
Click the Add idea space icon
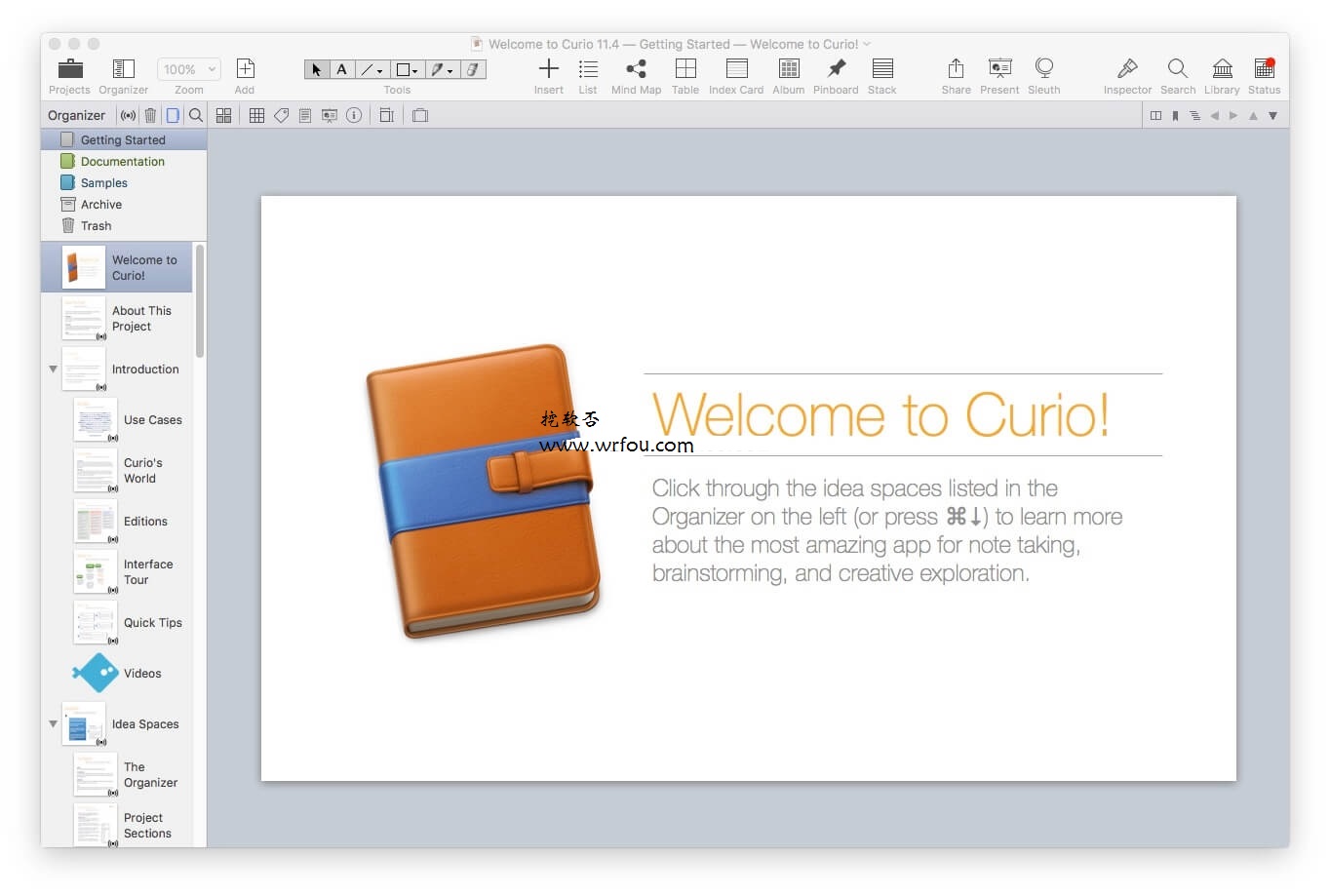click(x=245, y=68)
